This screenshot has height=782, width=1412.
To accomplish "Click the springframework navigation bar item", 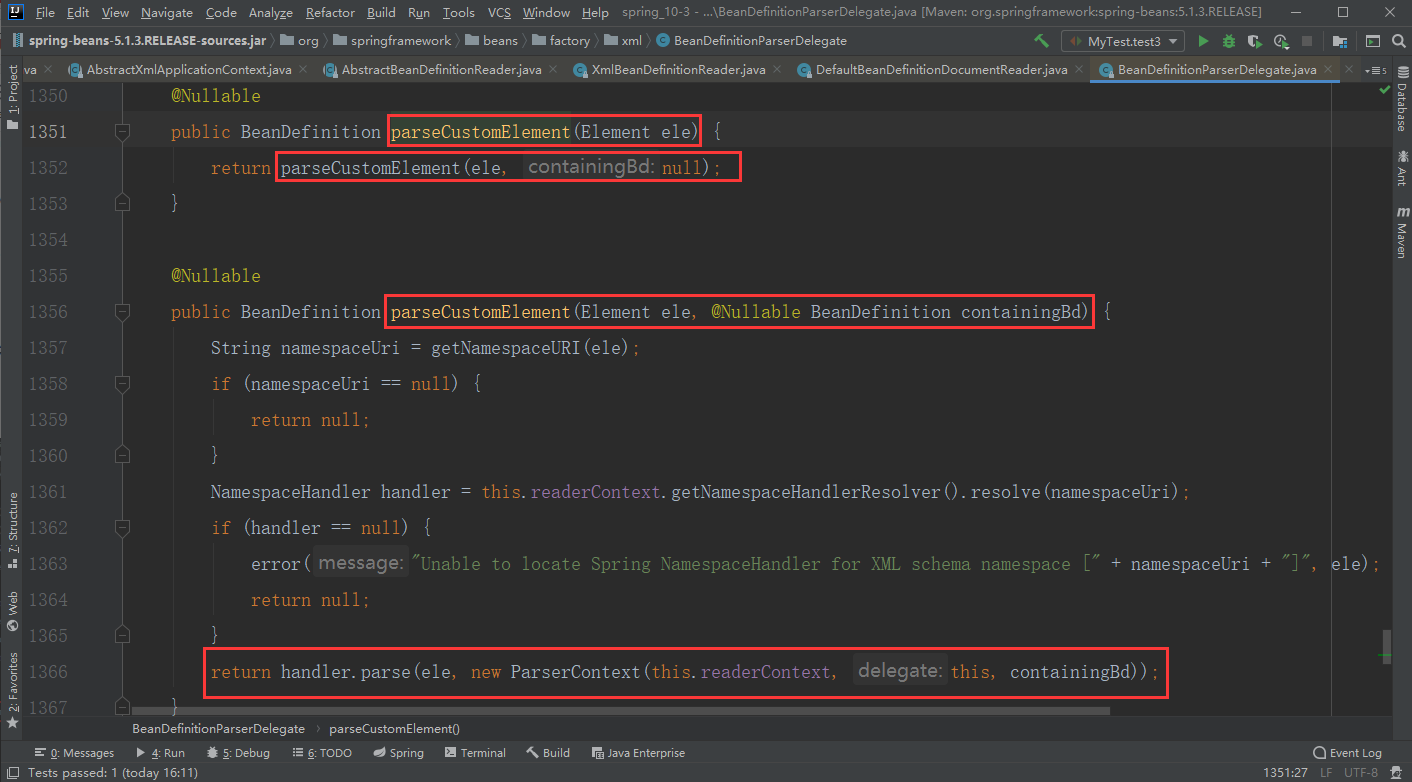I will [392, 41].
